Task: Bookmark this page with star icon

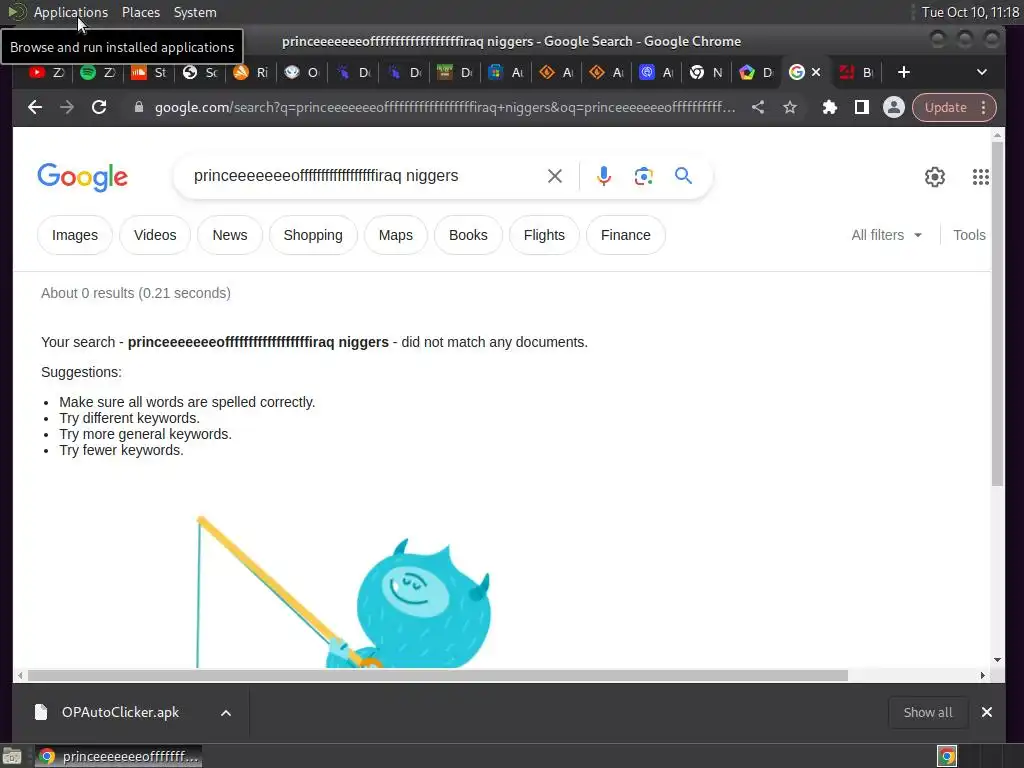Action: coord(790,107)
